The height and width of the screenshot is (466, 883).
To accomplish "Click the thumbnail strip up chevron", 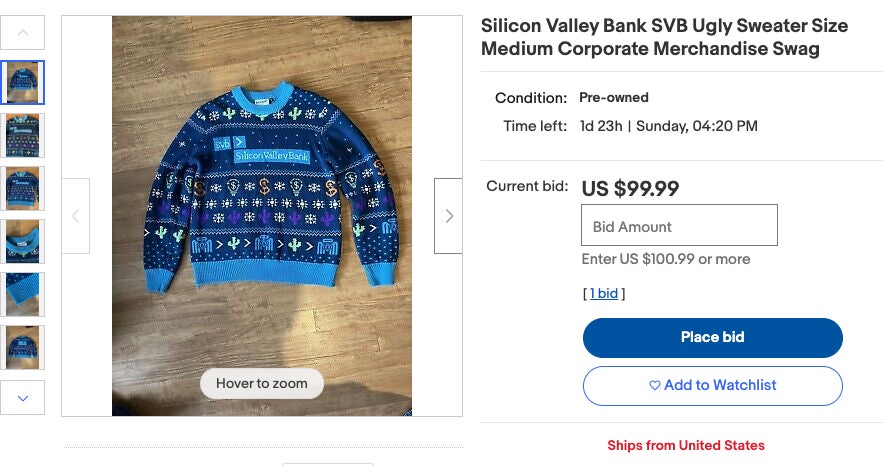I will 23,33.
